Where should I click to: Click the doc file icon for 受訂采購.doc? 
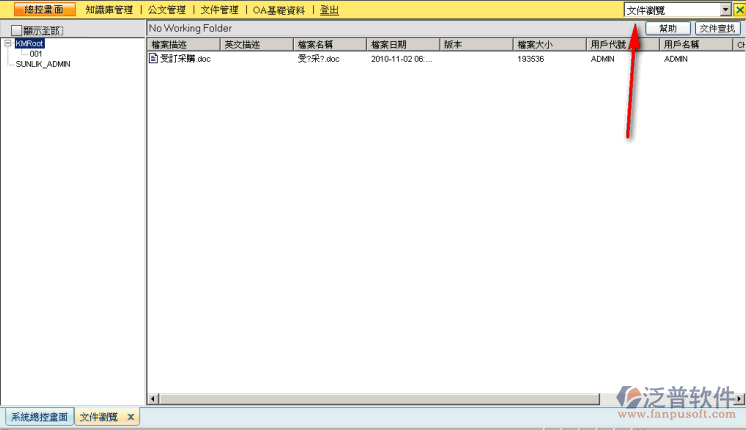(x=153, y=59)
